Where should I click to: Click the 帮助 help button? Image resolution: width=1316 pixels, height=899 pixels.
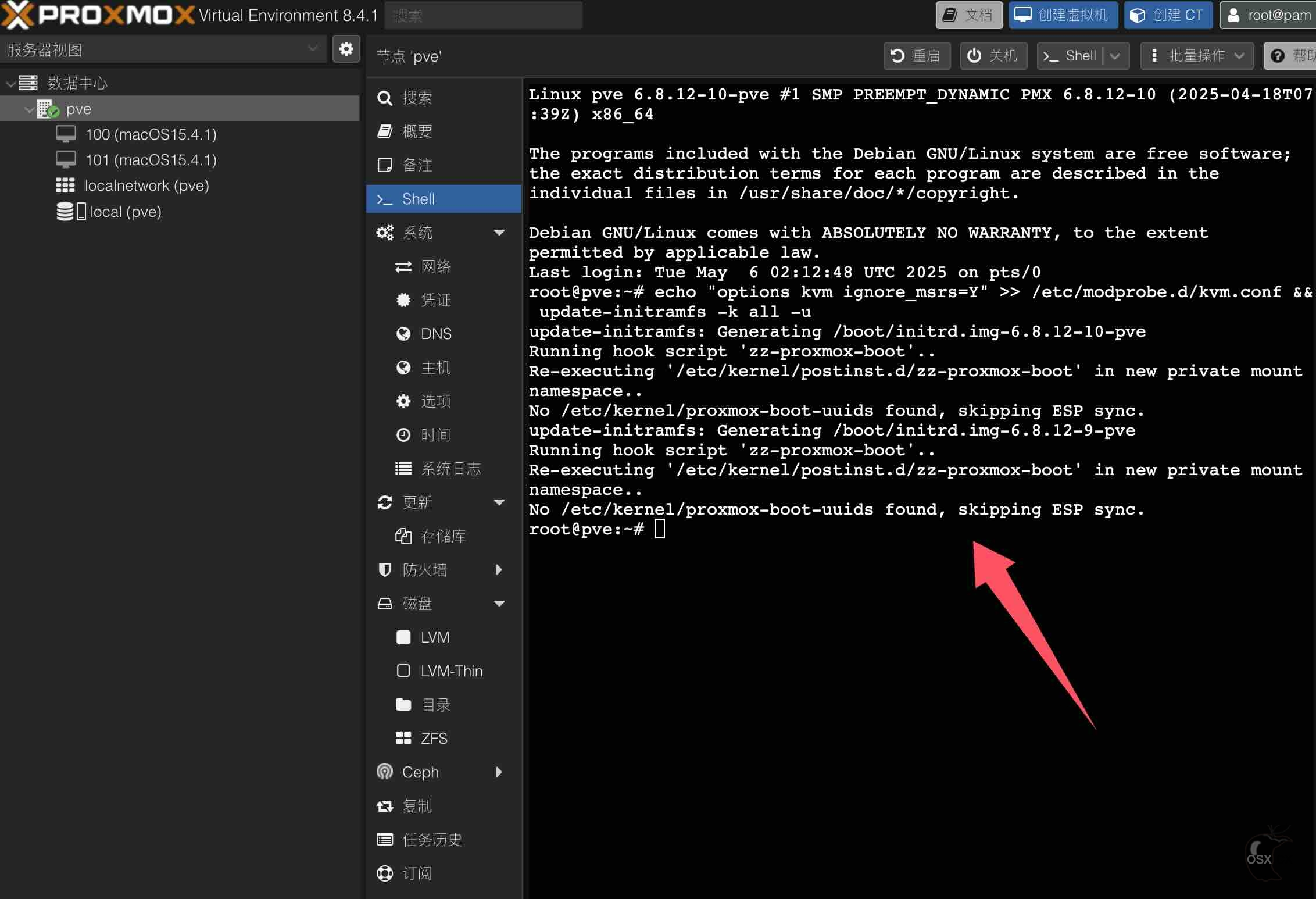(1290, 56)
